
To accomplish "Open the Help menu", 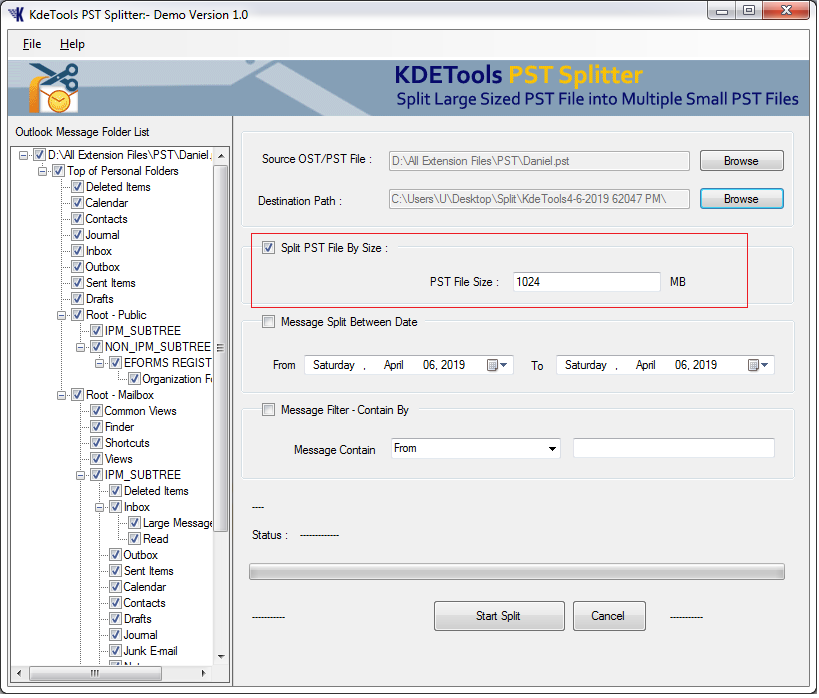I will click(72, 44).
